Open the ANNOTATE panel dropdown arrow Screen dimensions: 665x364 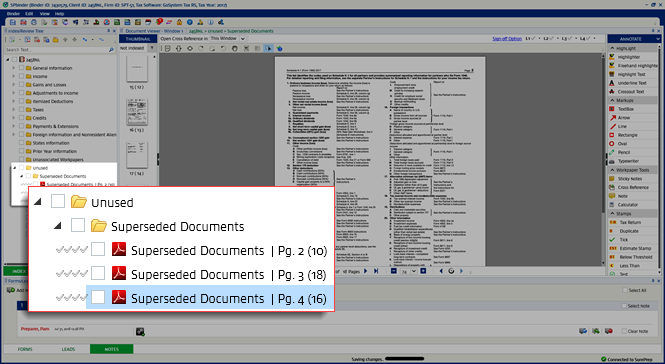[x=657, y=39]
